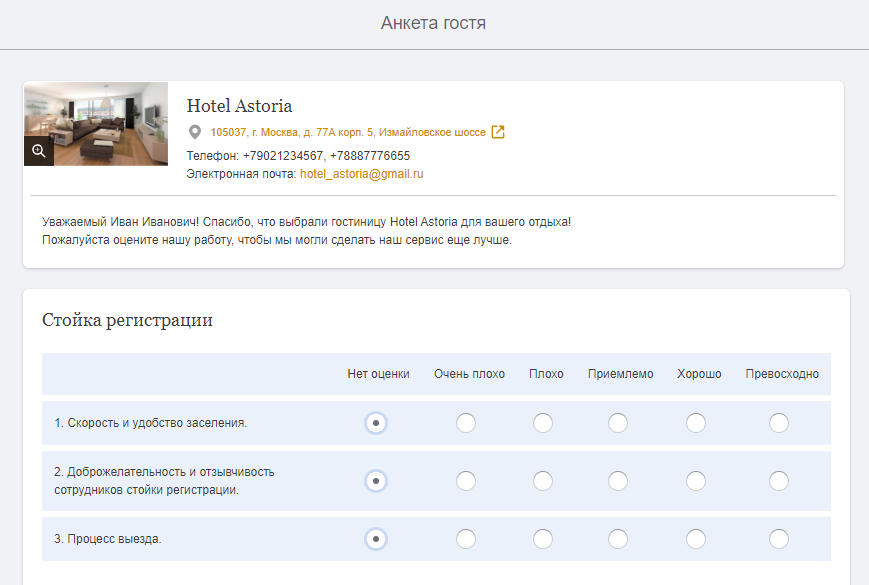Click the '3. Процесс выезда.' question text
Viewport: 869px width, 585px height.
point(108,538)
